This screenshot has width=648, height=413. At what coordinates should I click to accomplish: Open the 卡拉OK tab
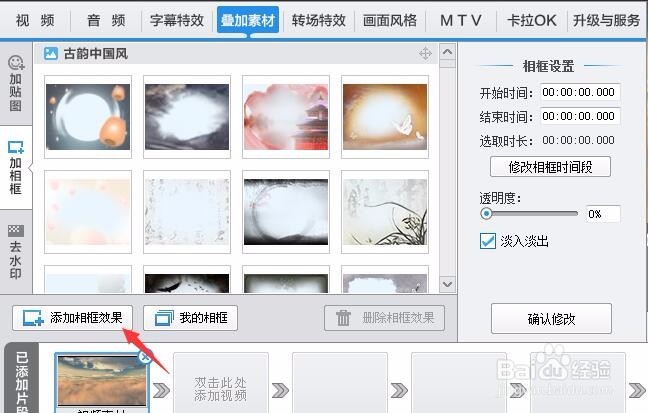pyautogui.click(x=531, y=20)
